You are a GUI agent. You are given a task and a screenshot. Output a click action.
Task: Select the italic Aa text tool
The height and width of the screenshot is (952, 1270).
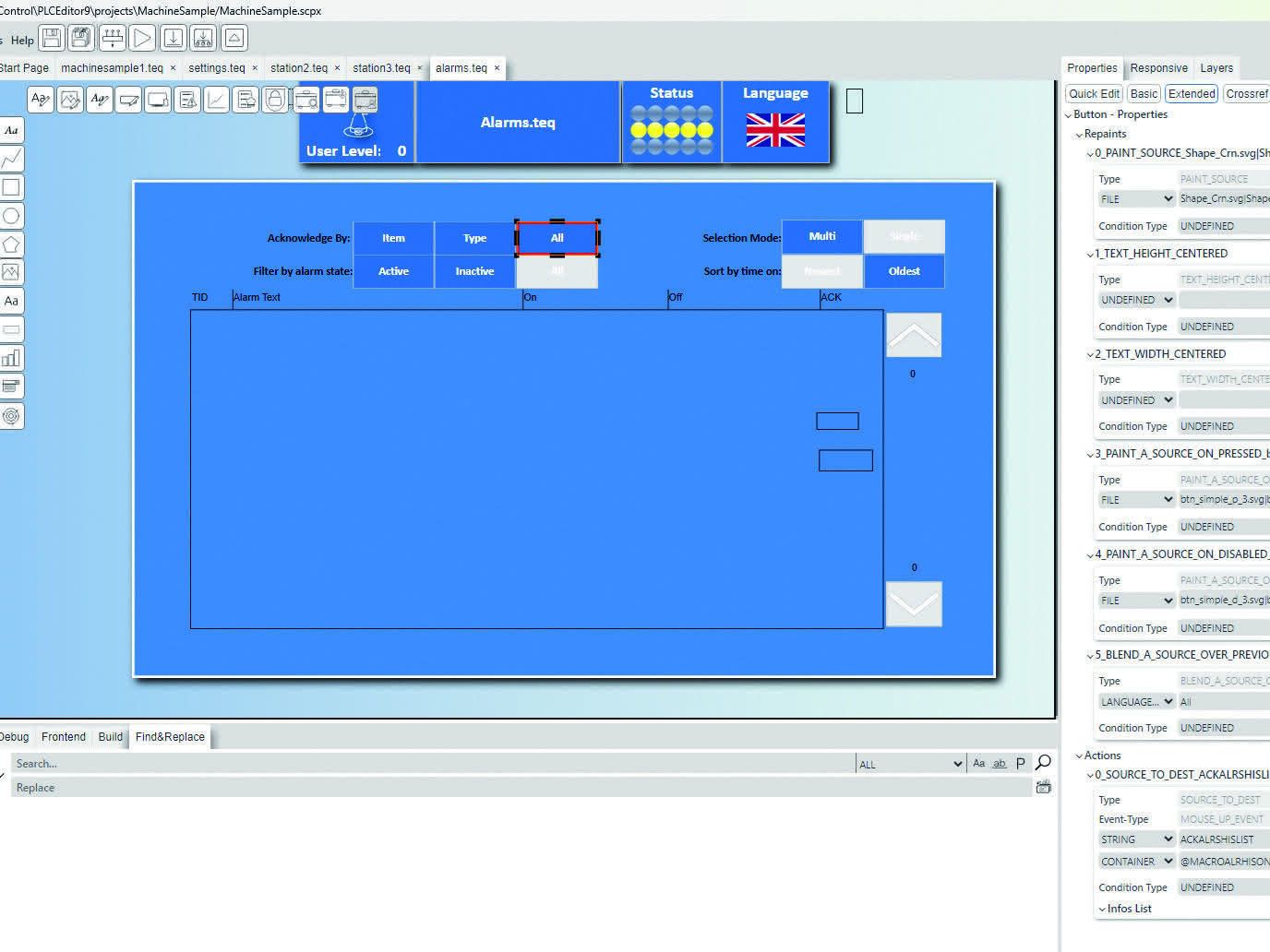click(x=11, y=130)
